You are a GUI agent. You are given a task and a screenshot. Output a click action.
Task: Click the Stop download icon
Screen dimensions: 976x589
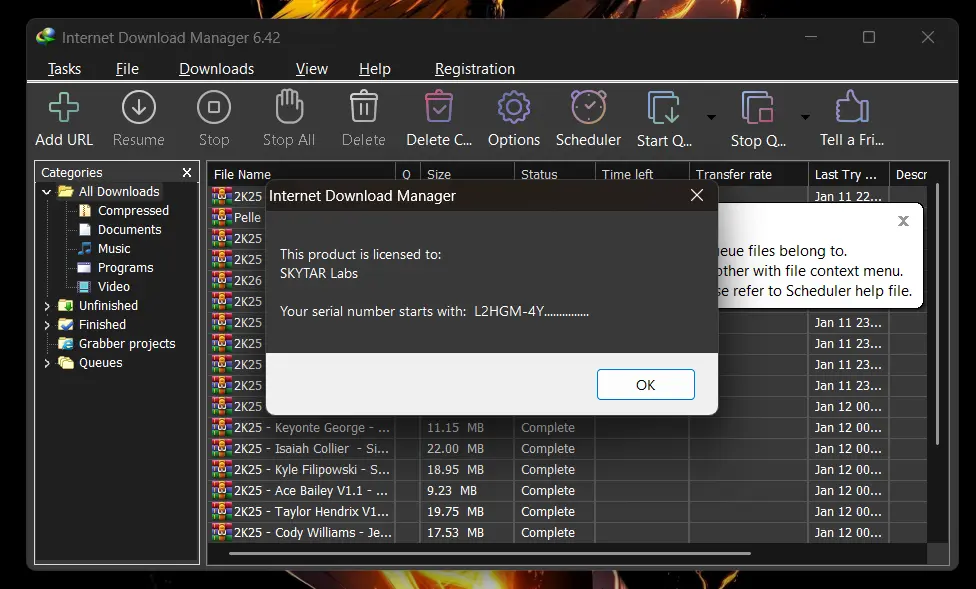[214, 108]
